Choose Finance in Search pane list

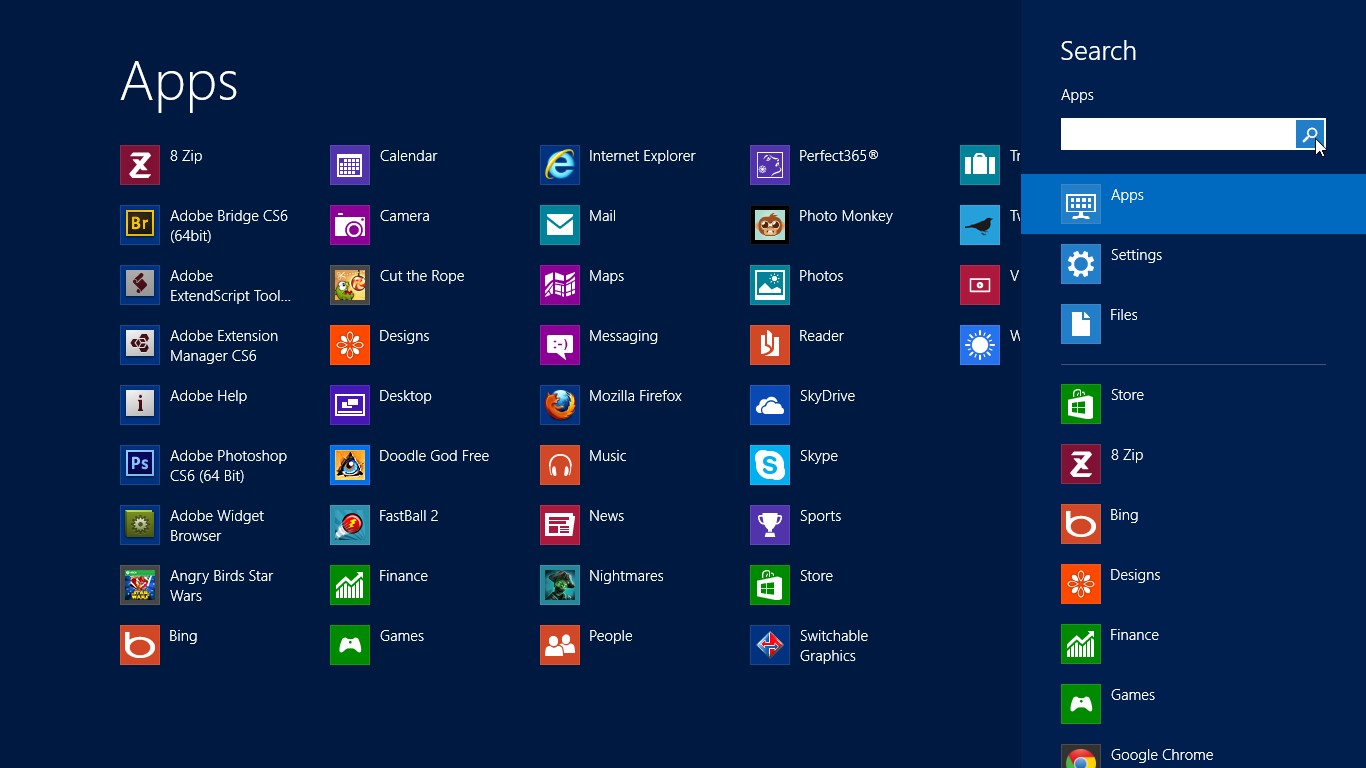pos(1193,644)
